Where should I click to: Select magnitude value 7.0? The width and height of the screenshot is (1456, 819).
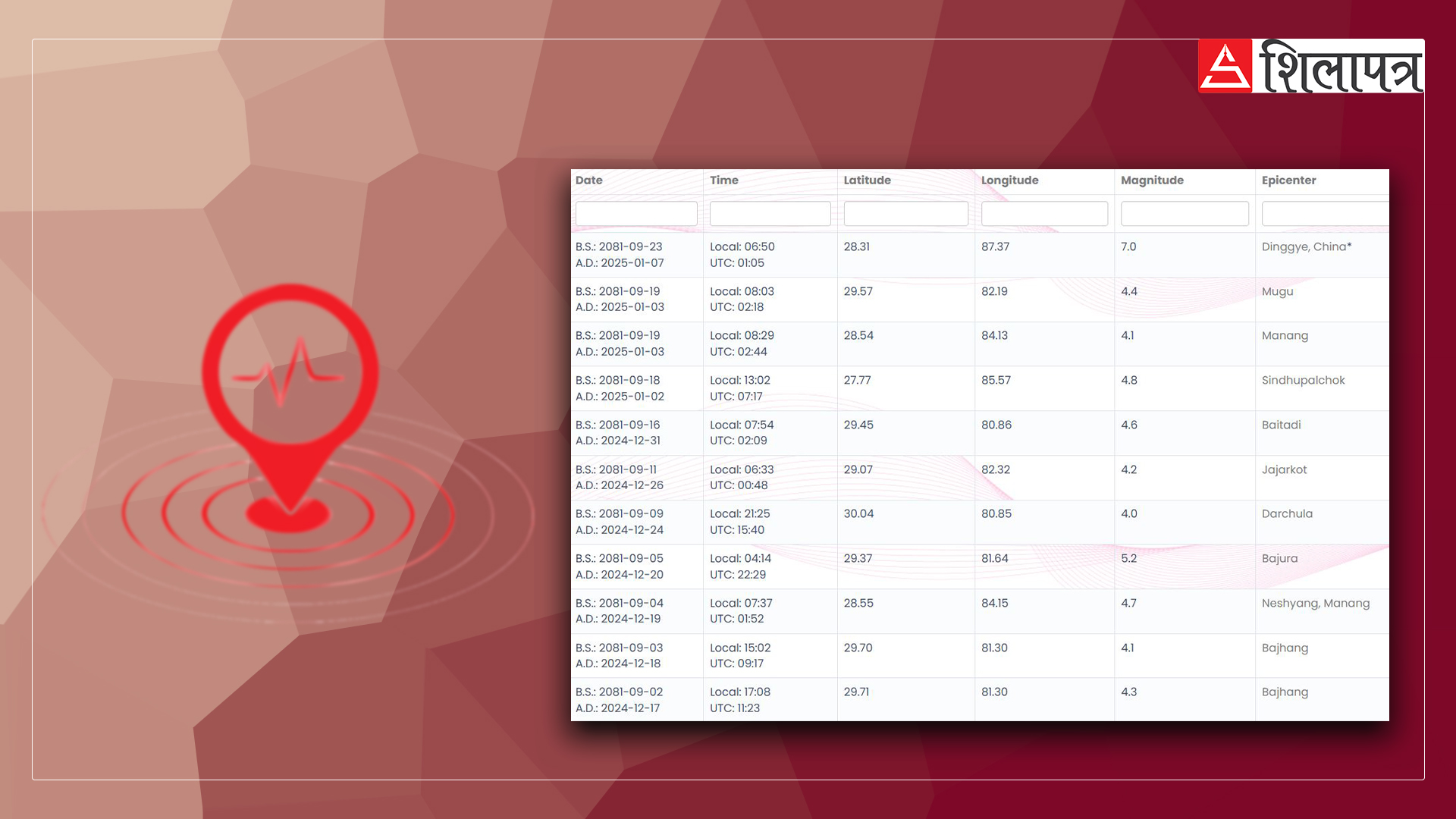click(1128, 247)
